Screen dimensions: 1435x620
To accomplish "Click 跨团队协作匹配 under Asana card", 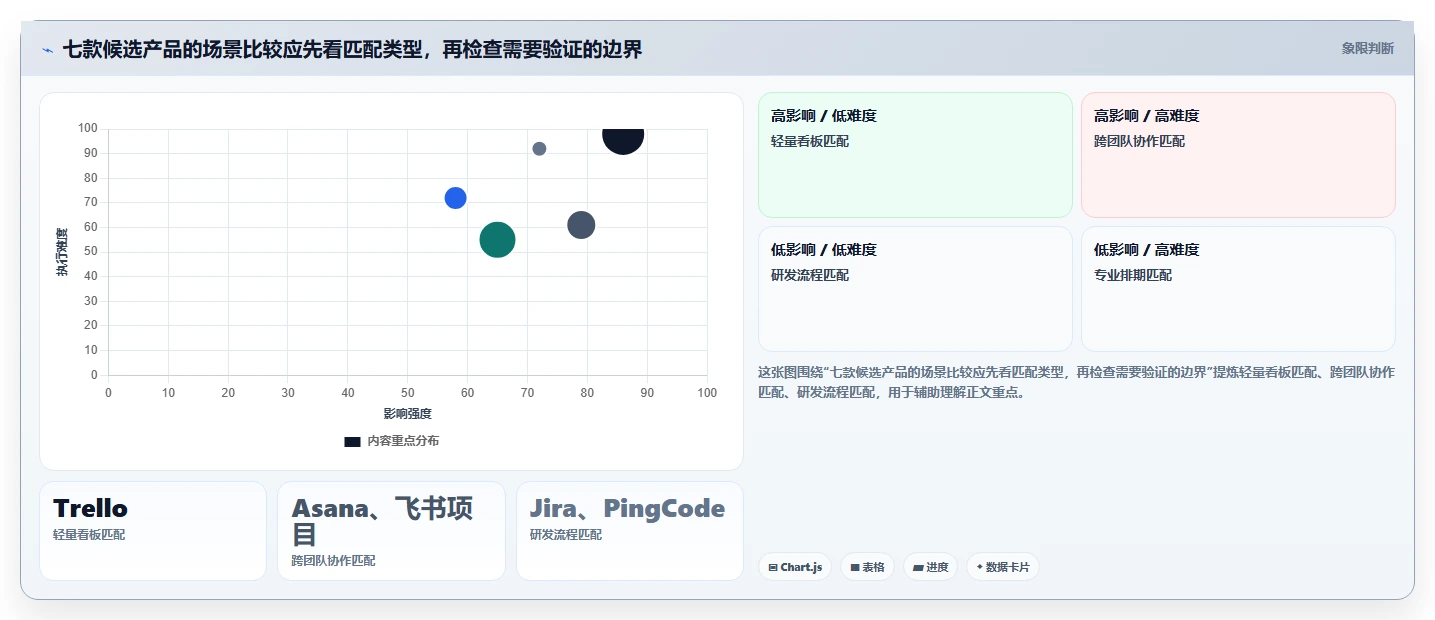I will click(x=334, y=561).
